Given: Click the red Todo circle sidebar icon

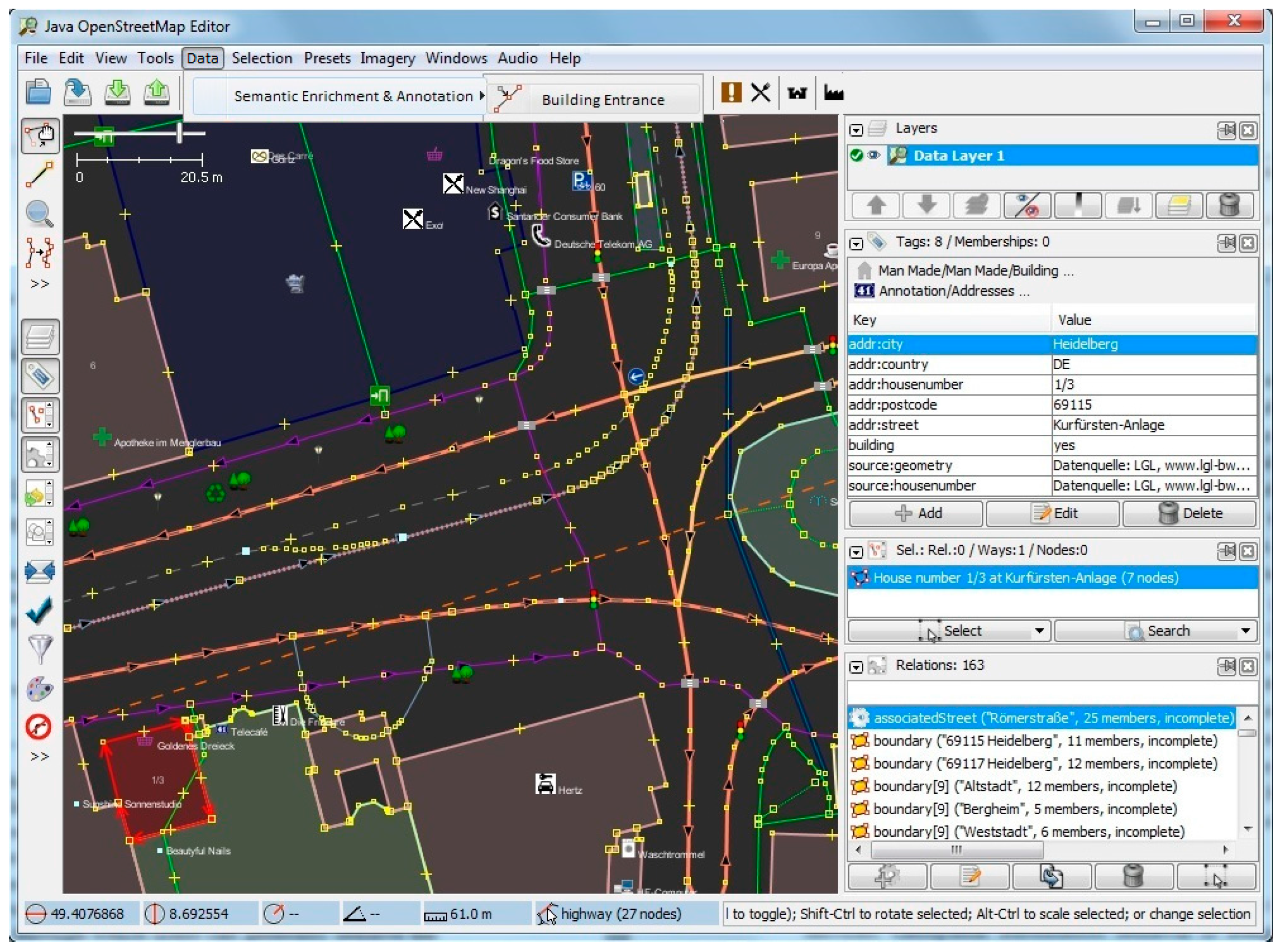Looking at the screenshot, I should [38, 727].
